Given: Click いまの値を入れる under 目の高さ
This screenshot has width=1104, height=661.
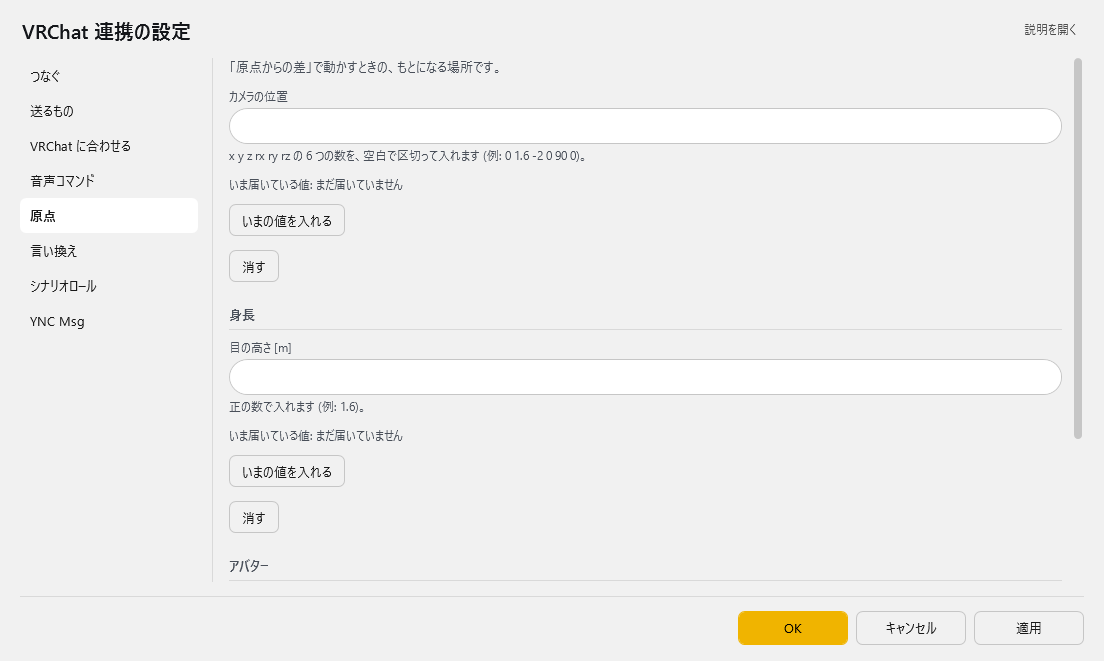Looking at the screenshot, I should (x=287, y=472).
